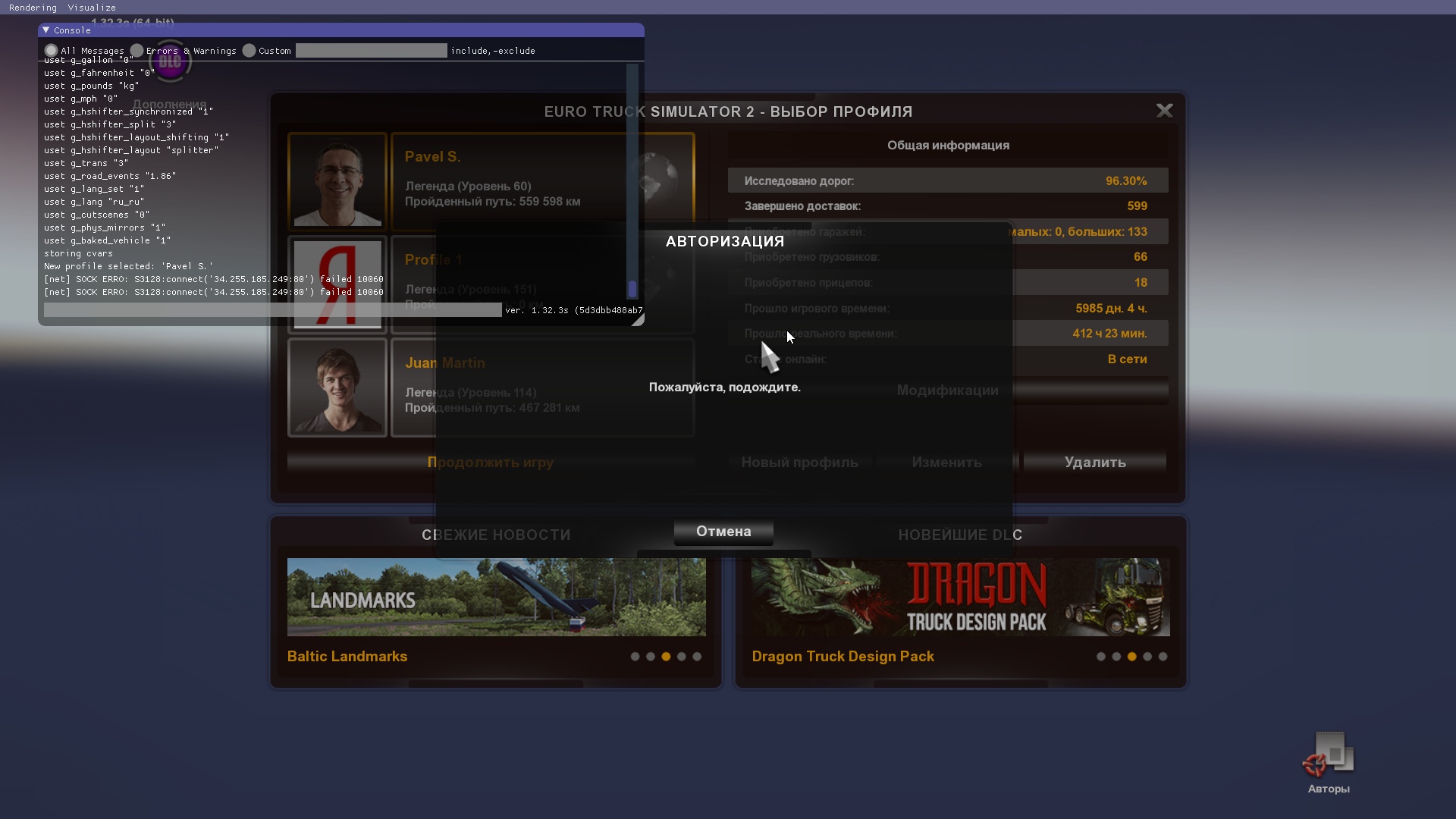Image resolution: width=1456 pixels, height=819 pixels.
Task: Select the second DLC carousel dot
Action: 1116,657
